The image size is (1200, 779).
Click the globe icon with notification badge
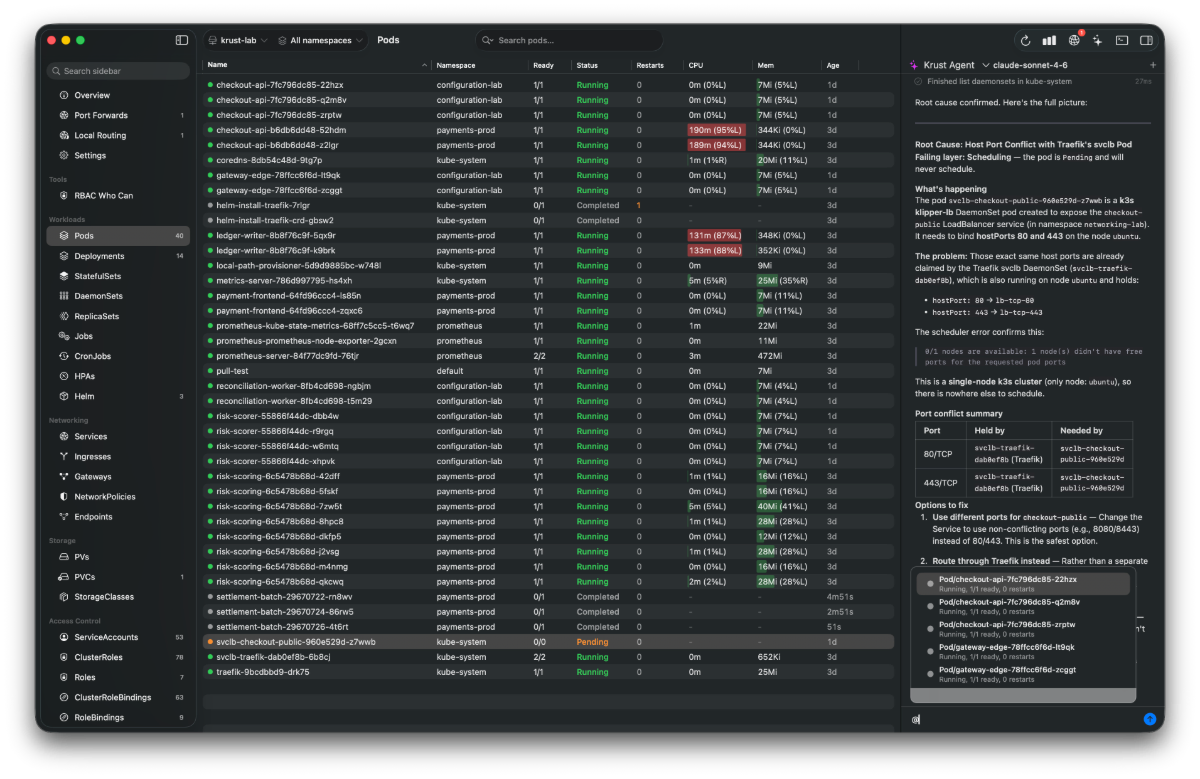click(1074, 41)
